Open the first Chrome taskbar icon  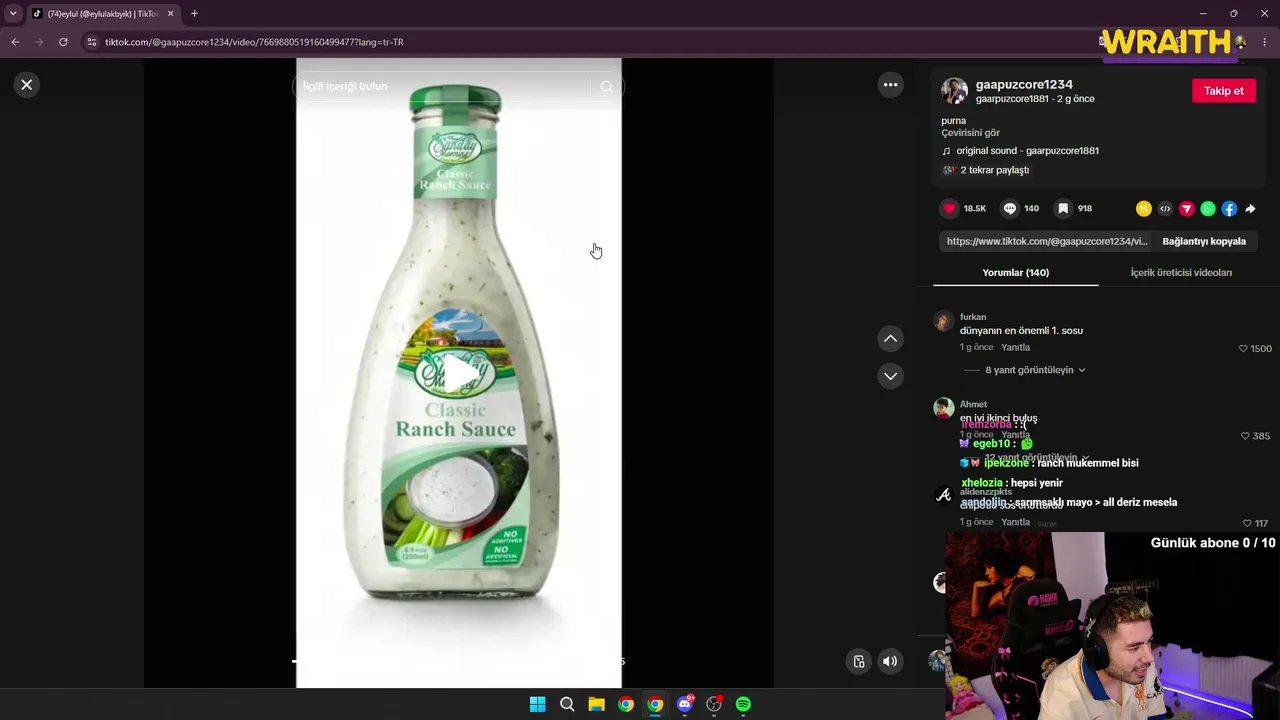625,704
